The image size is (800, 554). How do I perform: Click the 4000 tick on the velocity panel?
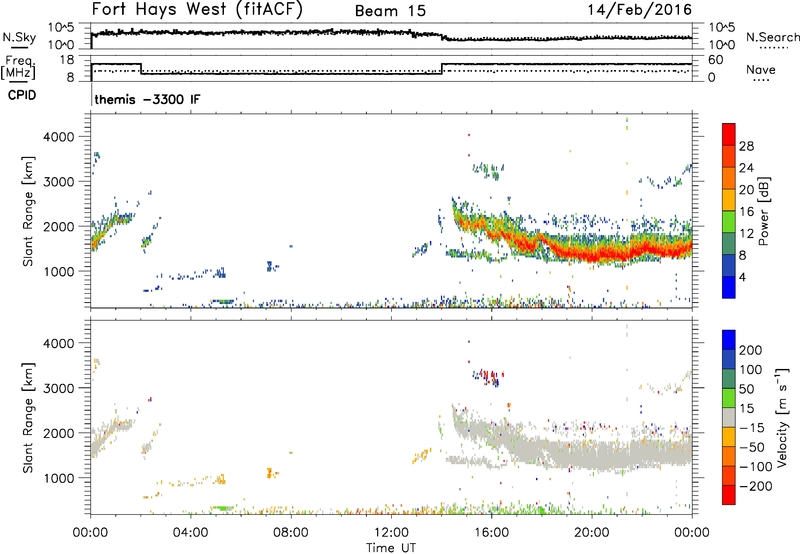tap(59, 343)
